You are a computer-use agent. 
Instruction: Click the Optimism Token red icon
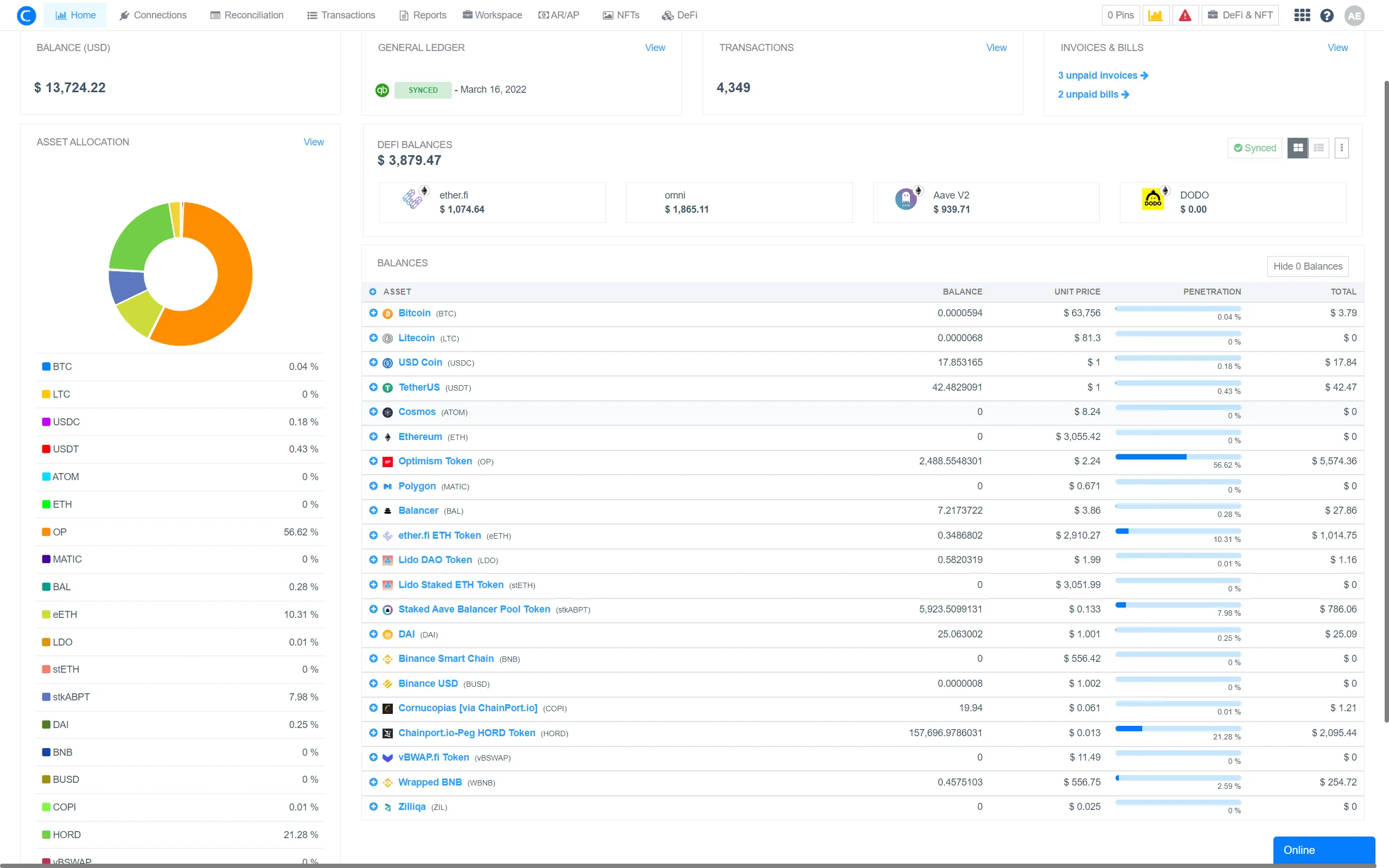pyautogui.click(x=387, y=462)
